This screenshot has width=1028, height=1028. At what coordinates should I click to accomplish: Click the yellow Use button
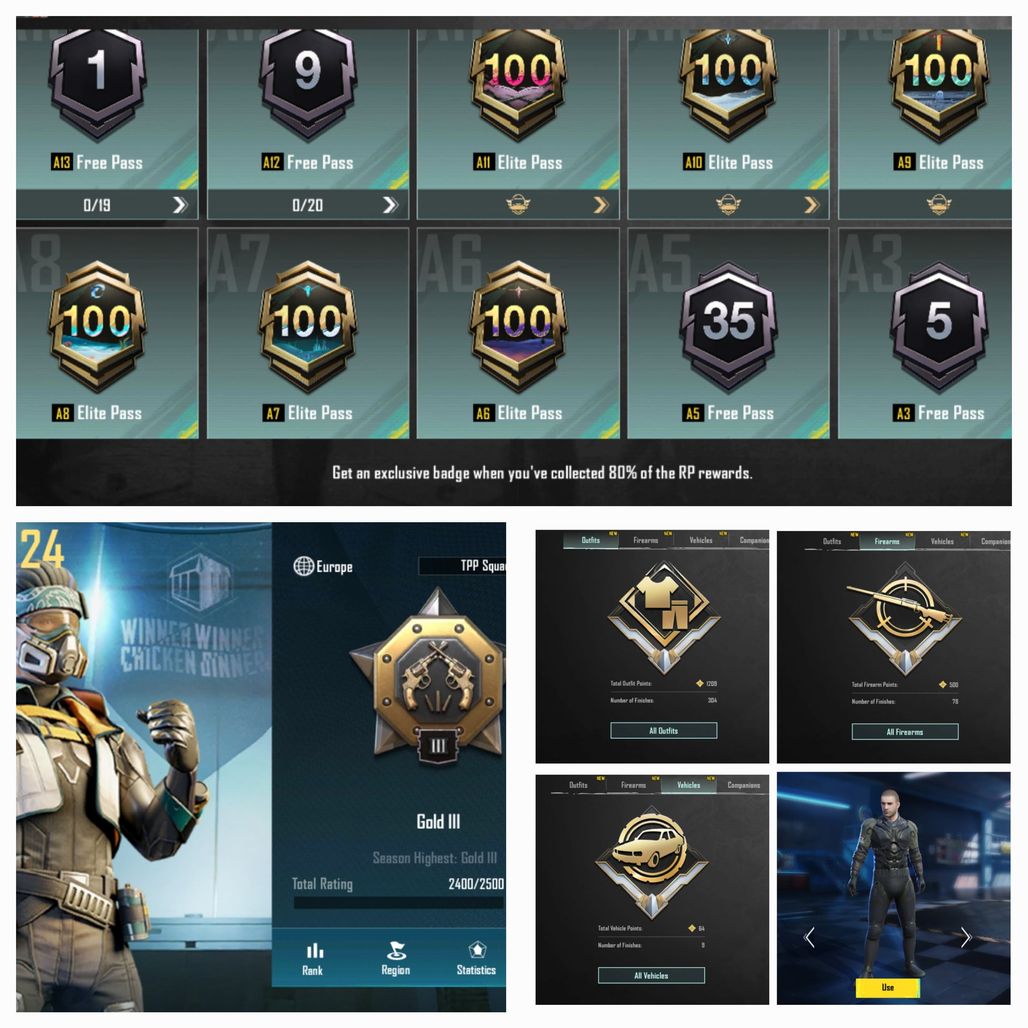click(888, 987)
